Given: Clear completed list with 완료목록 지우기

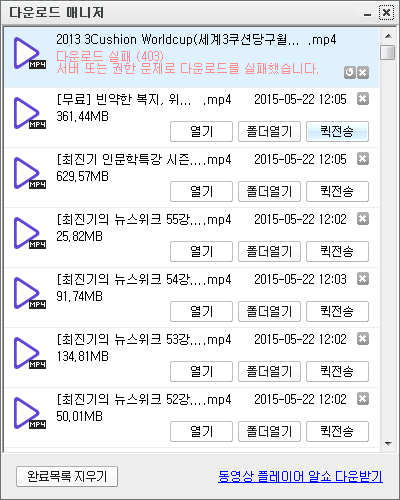Looking at the screenshot, I should pos(67,476).
